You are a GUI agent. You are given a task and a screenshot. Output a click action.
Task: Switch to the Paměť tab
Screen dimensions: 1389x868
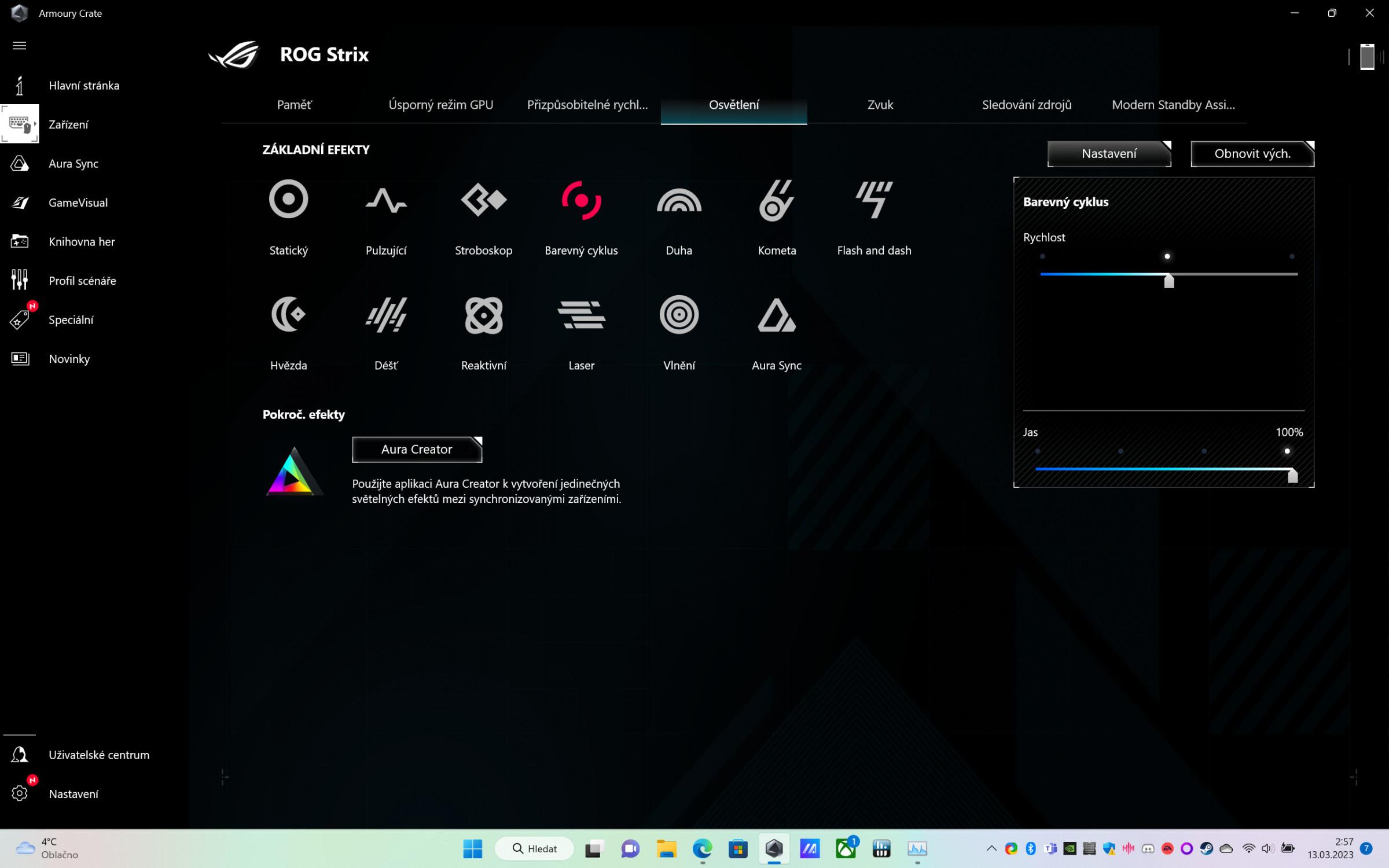294,105
